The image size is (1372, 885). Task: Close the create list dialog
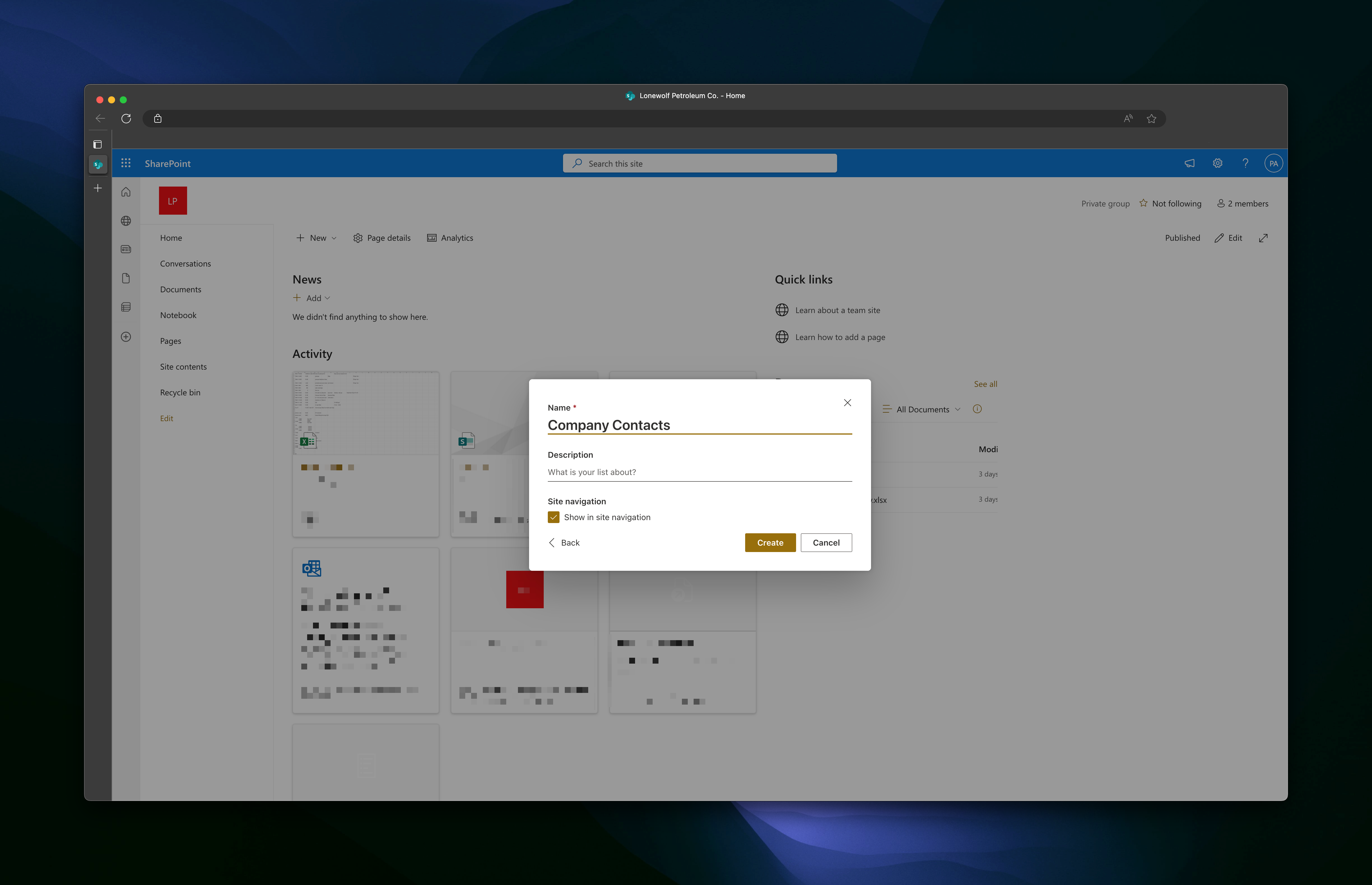tap(847, 403)
